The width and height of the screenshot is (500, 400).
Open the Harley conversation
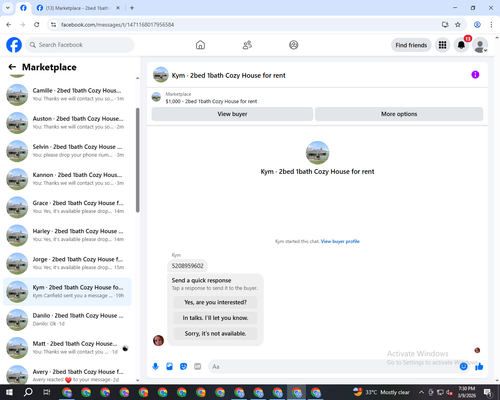[67, 235]
